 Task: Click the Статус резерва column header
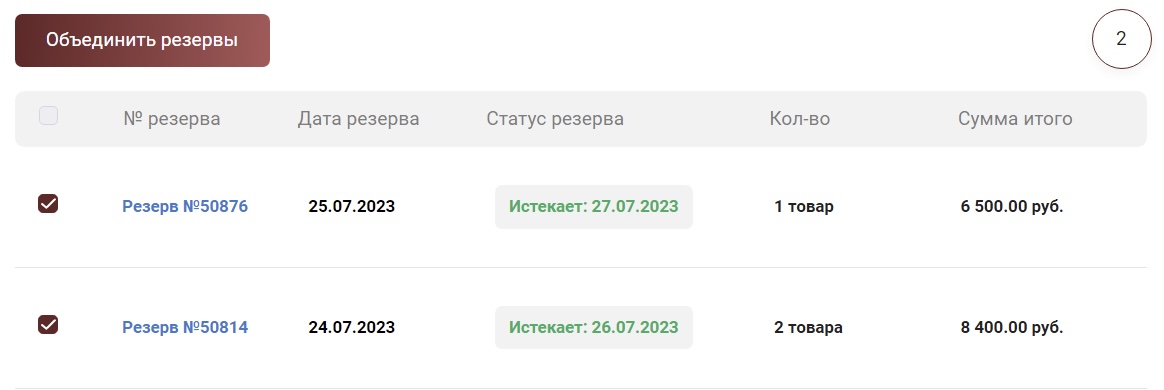coord(555,119)
